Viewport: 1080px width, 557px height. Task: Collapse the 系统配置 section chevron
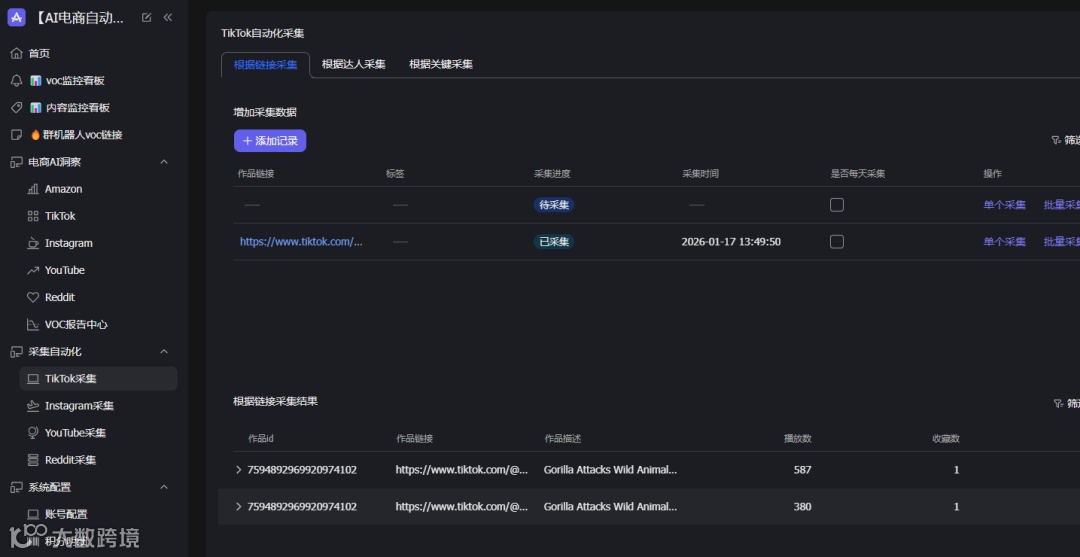coord(164,487)
